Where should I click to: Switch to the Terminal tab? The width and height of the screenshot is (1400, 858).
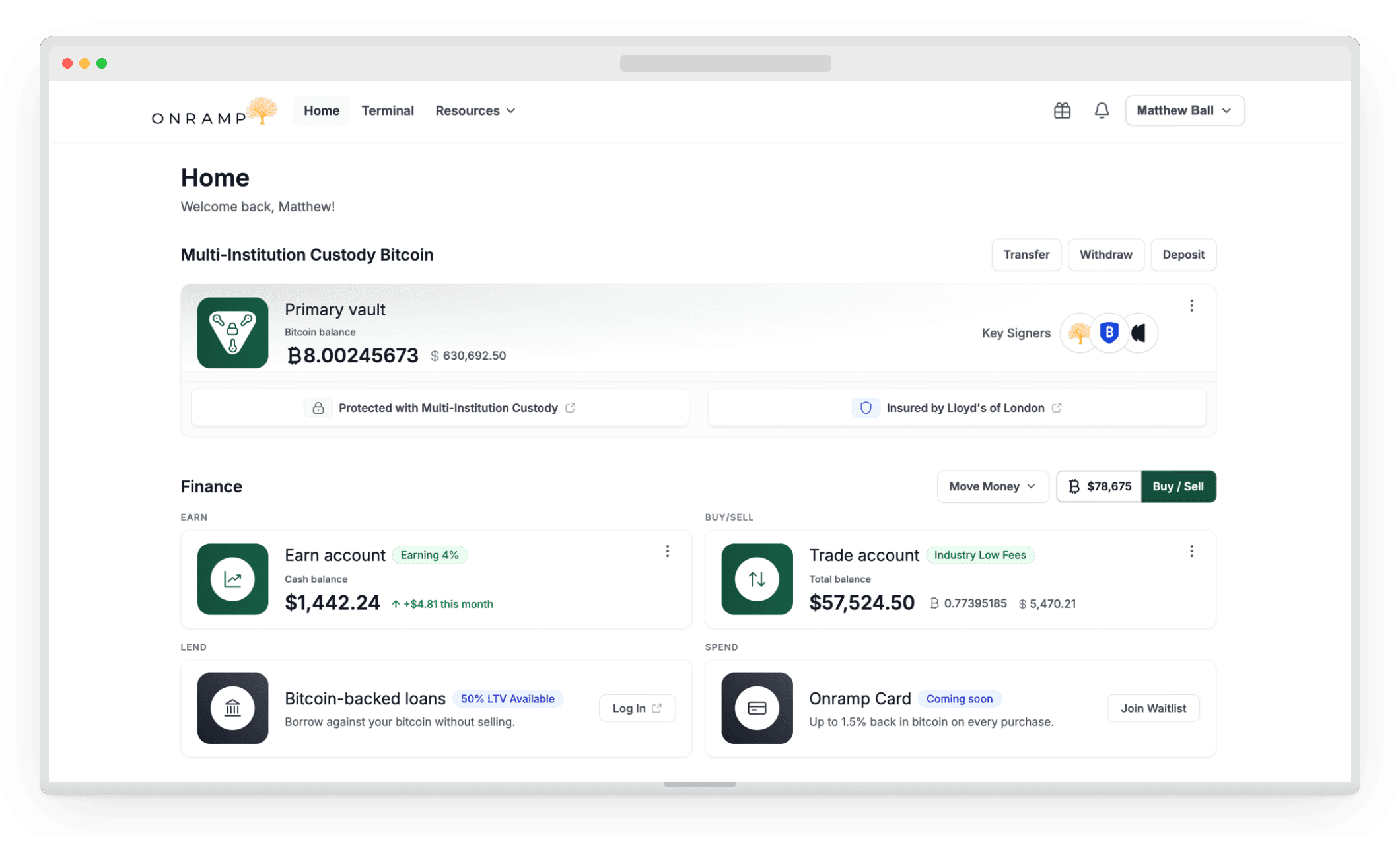click(388, 110)
